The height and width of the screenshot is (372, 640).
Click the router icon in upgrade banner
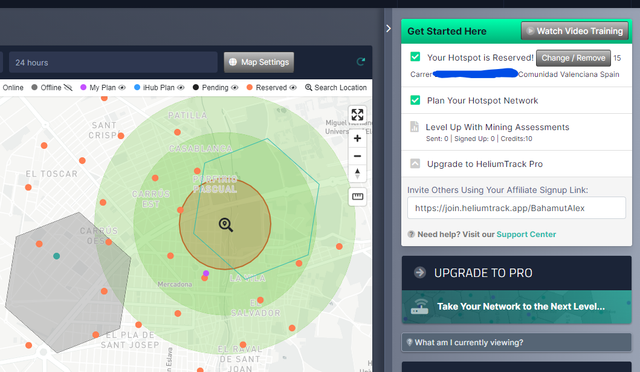point(420,307)
